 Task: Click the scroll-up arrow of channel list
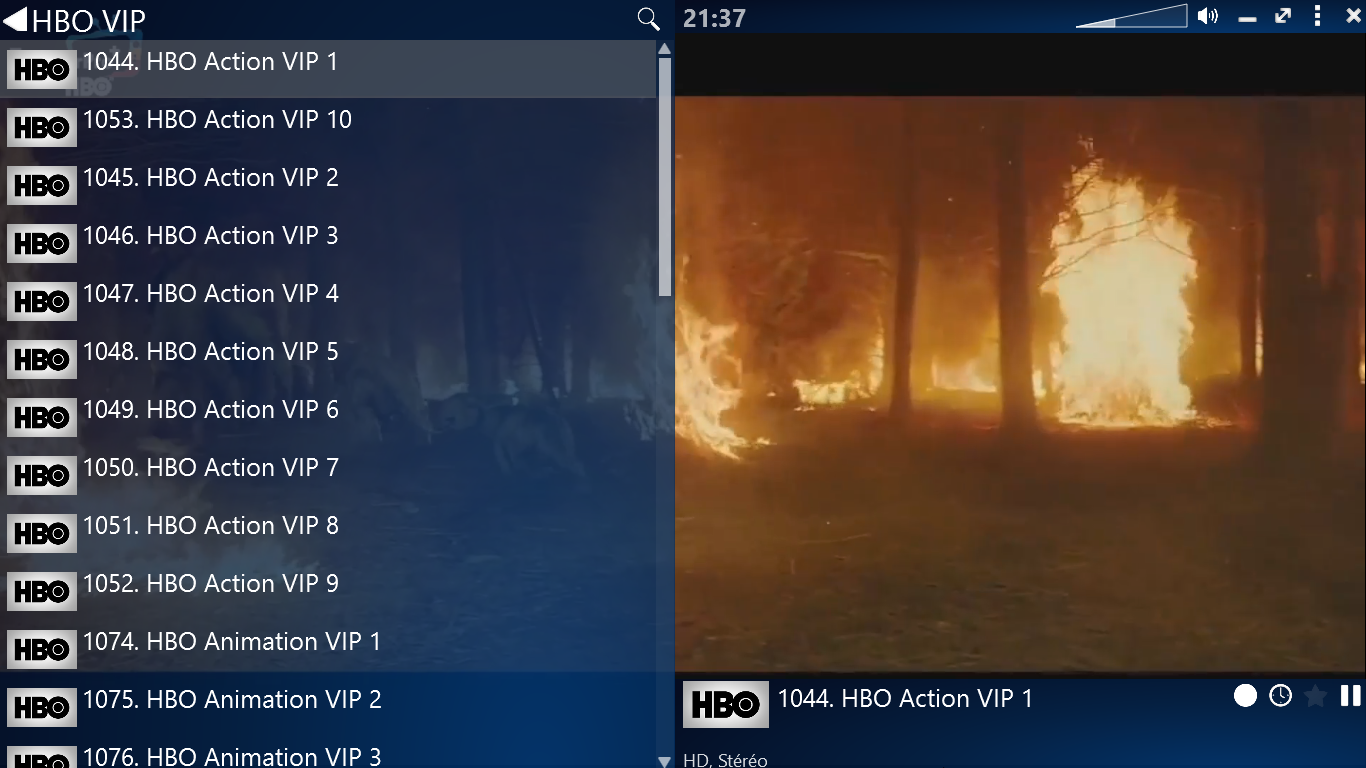(665, 48)
